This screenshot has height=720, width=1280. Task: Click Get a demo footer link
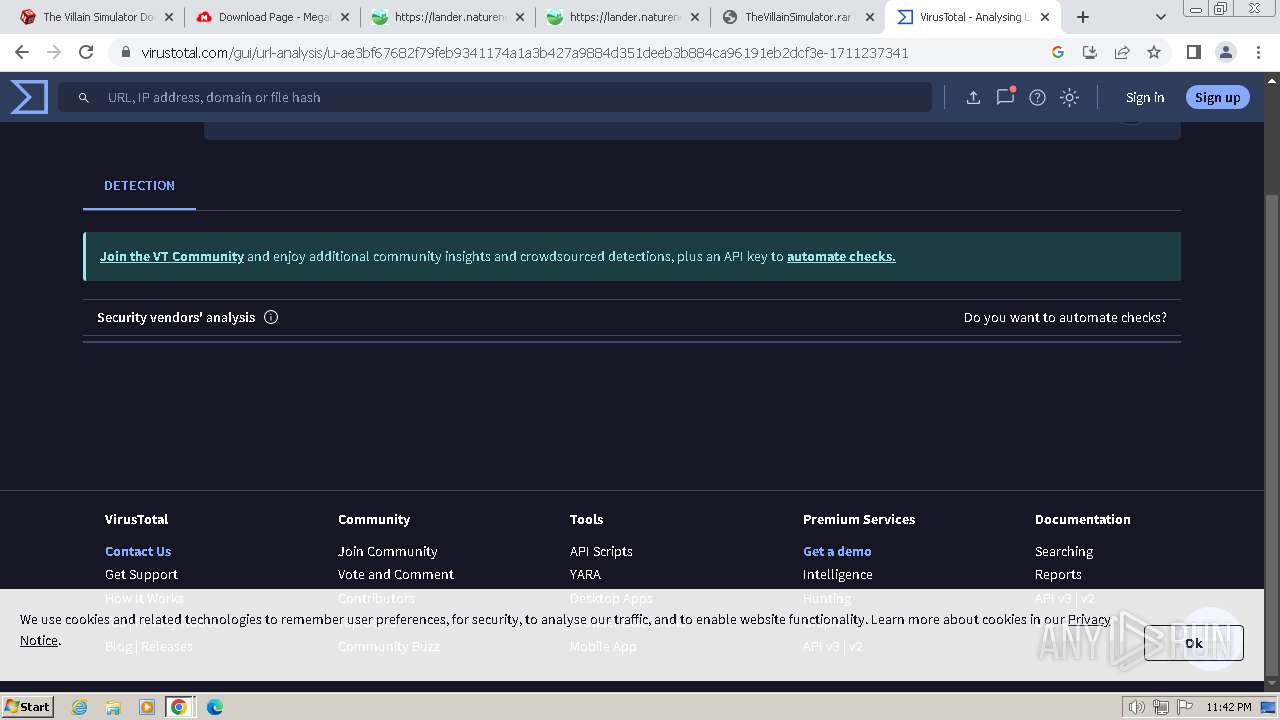coord(837,551)
